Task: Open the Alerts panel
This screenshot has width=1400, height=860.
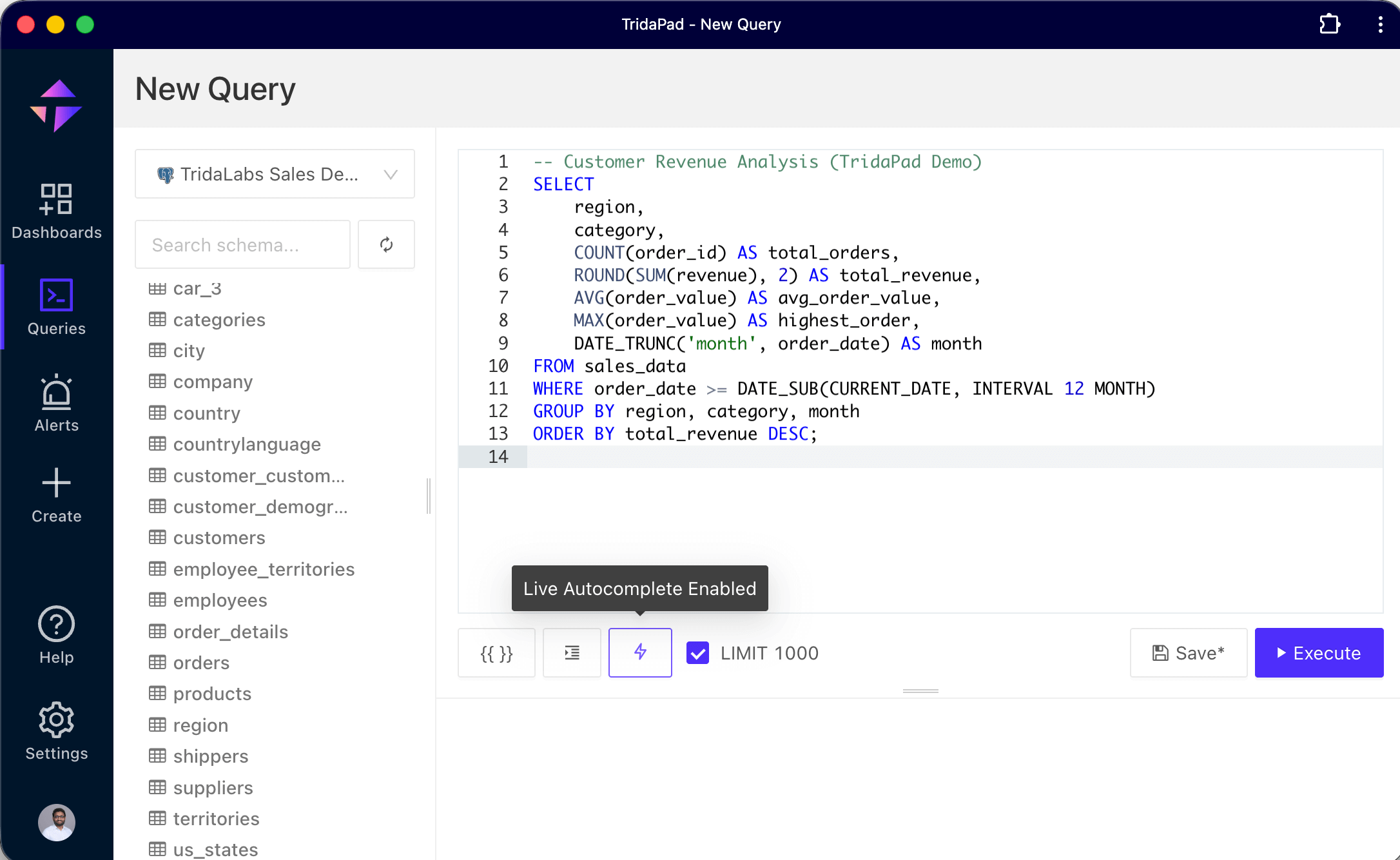Action: tap(56, 403)
